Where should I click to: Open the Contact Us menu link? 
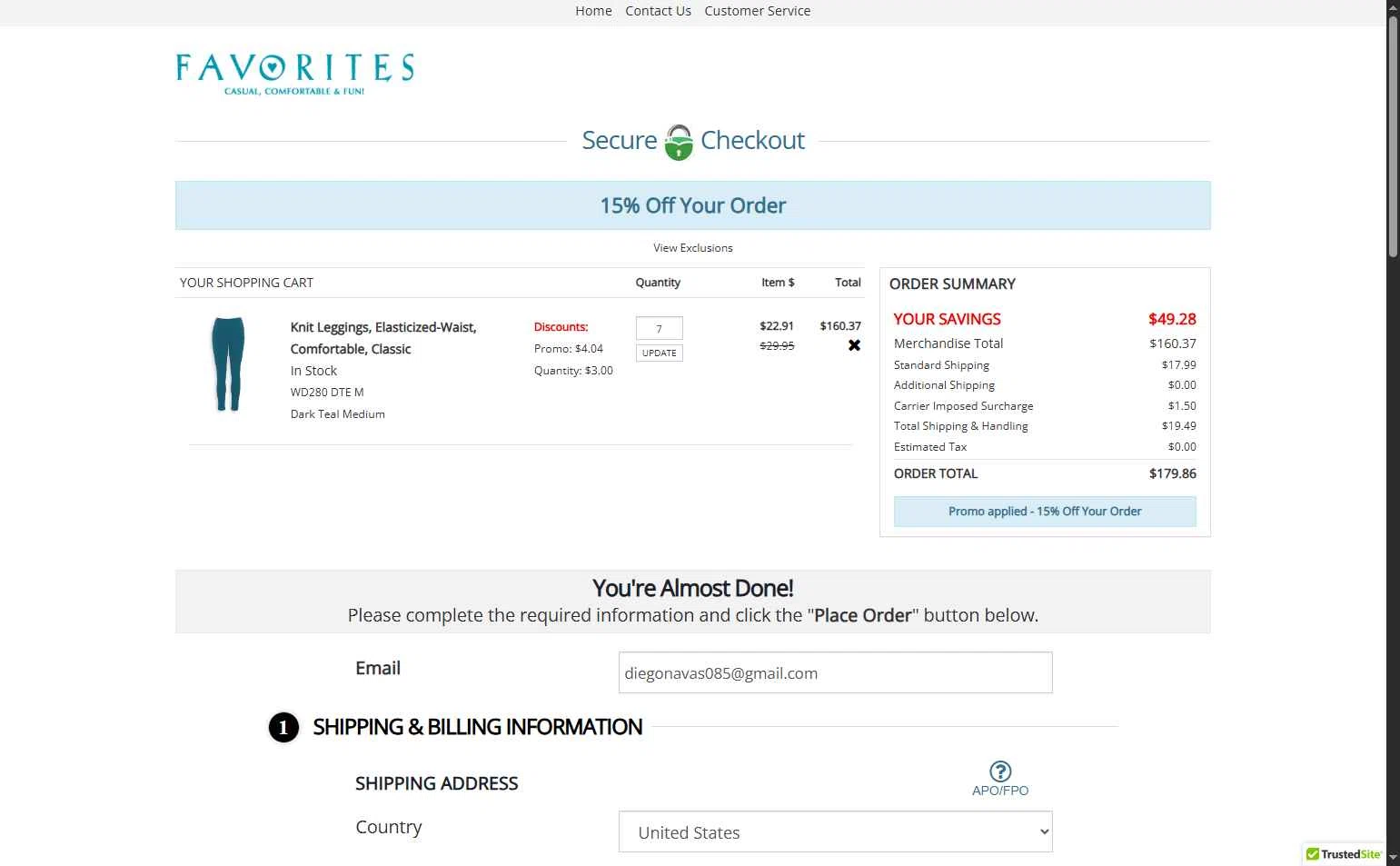tap(658, 11)
